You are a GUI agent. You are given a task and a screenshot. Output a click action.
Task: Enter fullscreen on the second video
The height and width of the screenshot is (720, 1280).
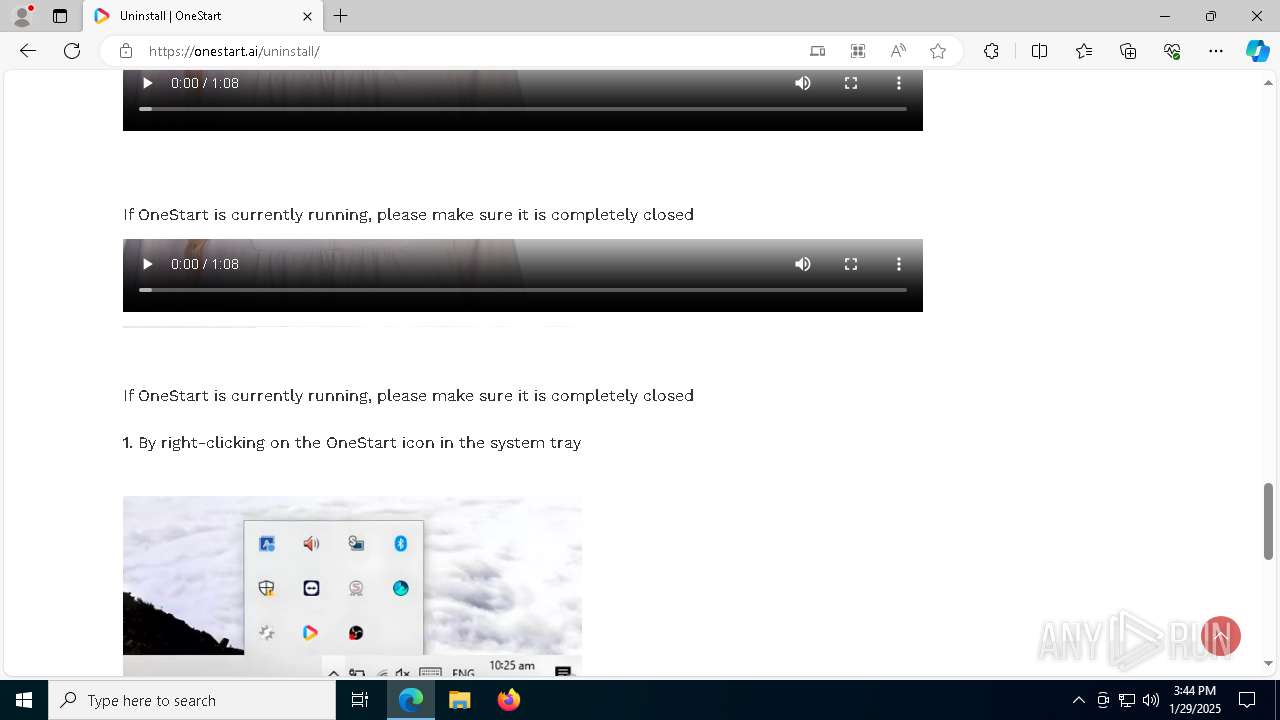click(851, 264)
